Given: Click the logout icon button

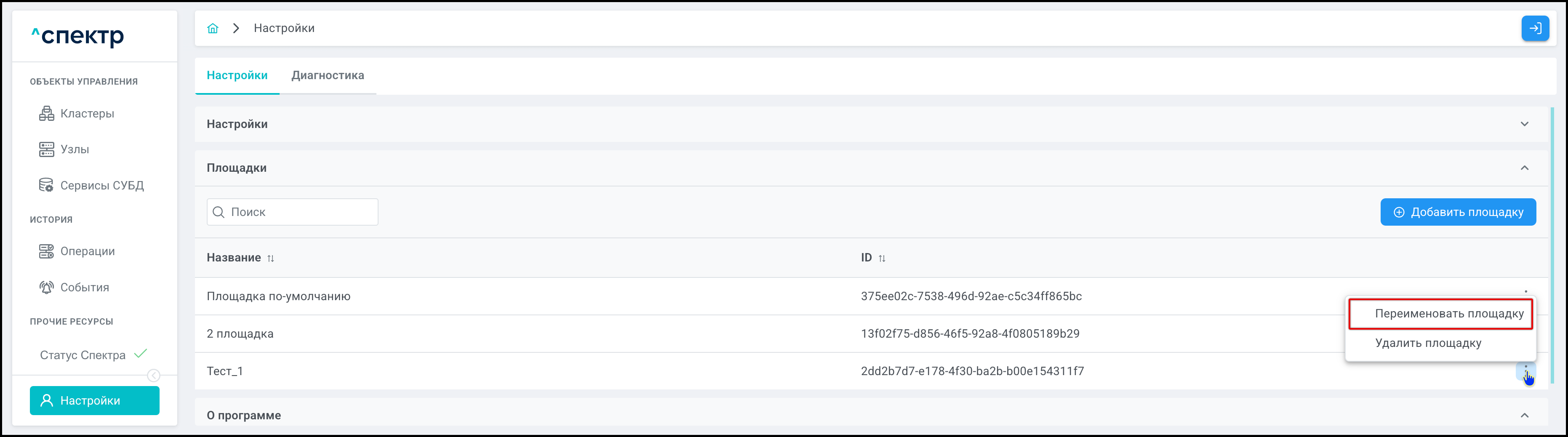Looking at the screenshot, I should [1534, 29].
